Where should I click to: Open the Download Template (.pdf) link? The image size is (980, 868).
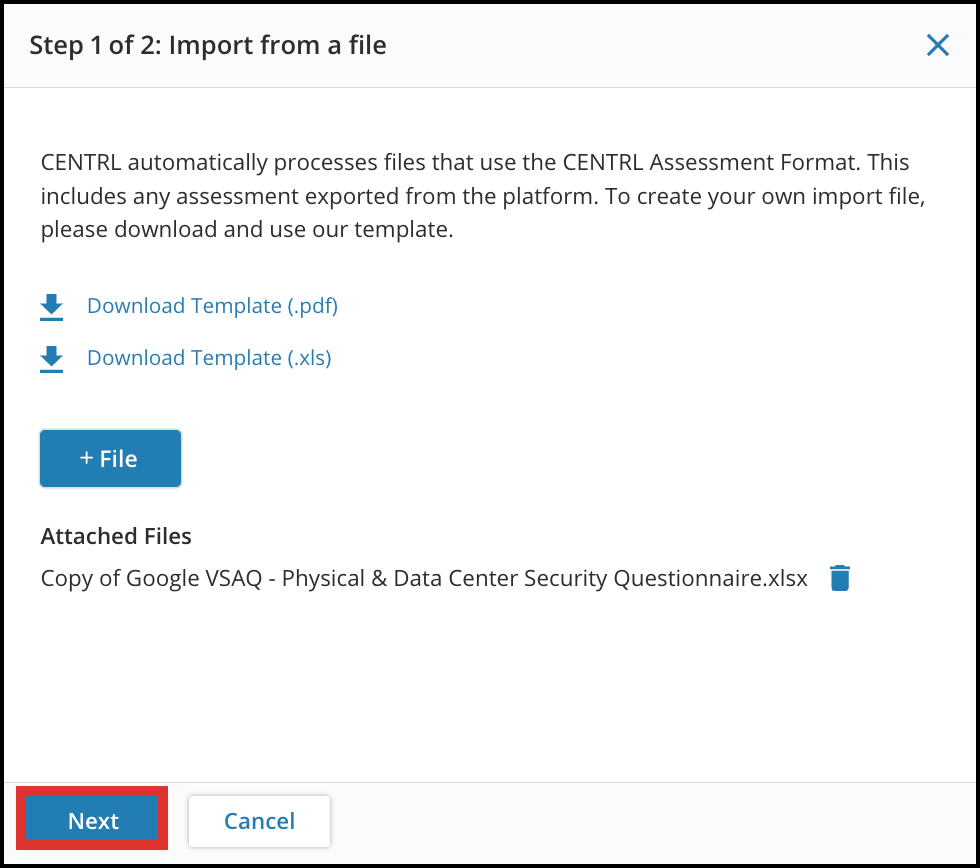click(x=212, y=306)
